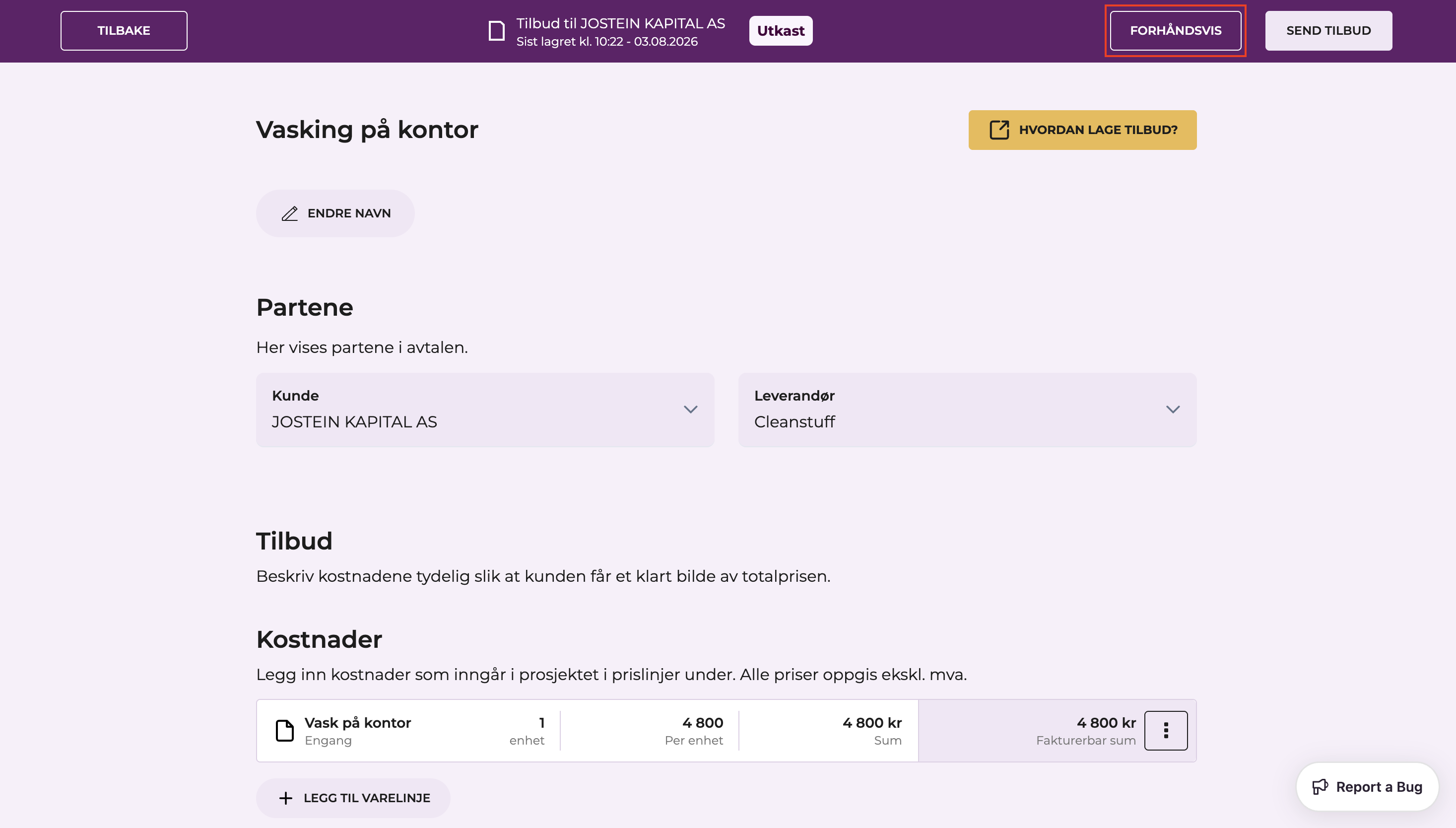Screen dimensions: 1456x828
Task: Click the TILBAKE button
Action: pos(124,31)
